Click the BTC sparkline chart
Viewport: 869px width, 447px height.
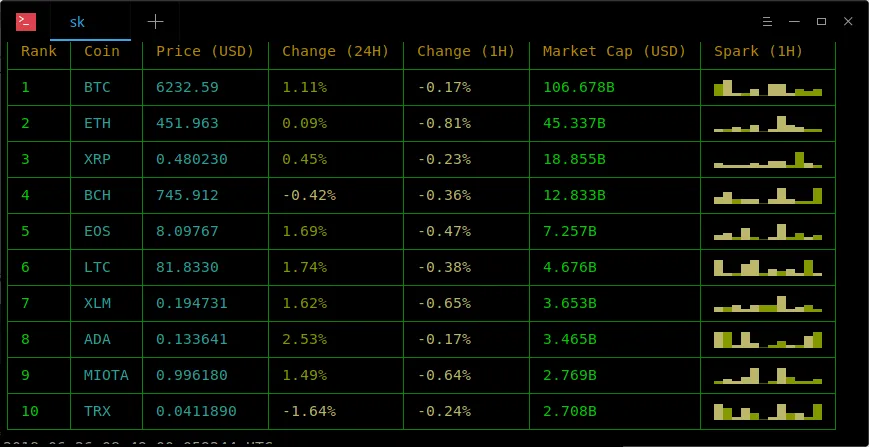768,88
